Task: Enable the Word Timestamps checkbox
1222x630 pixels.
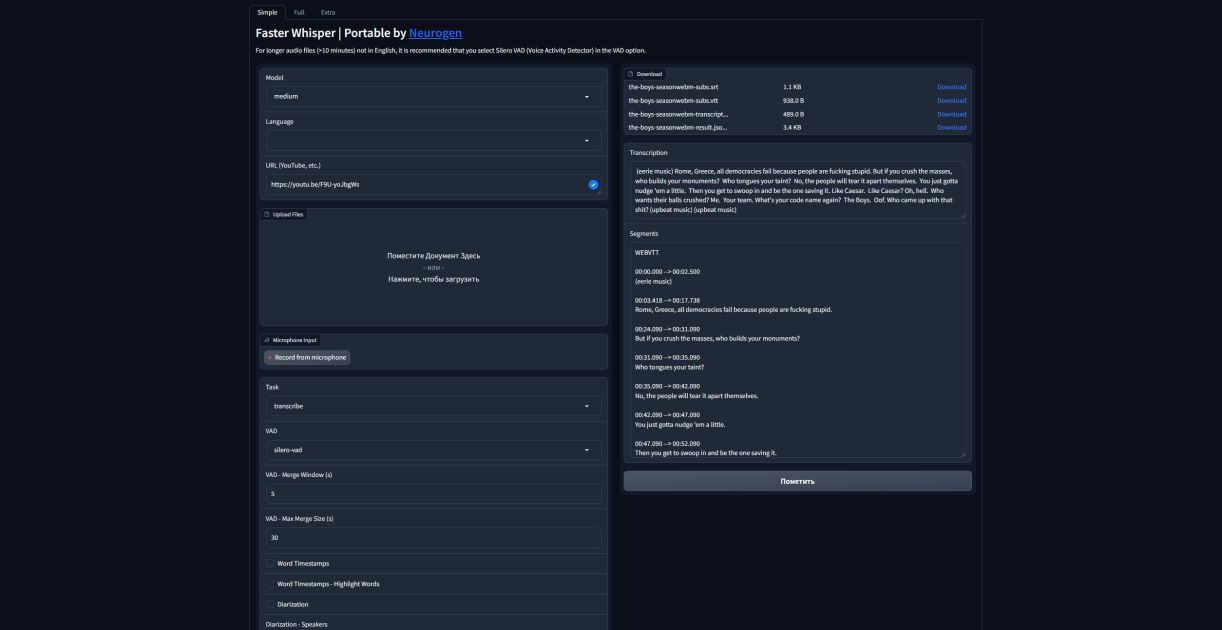Action: [x=270, y=564]
